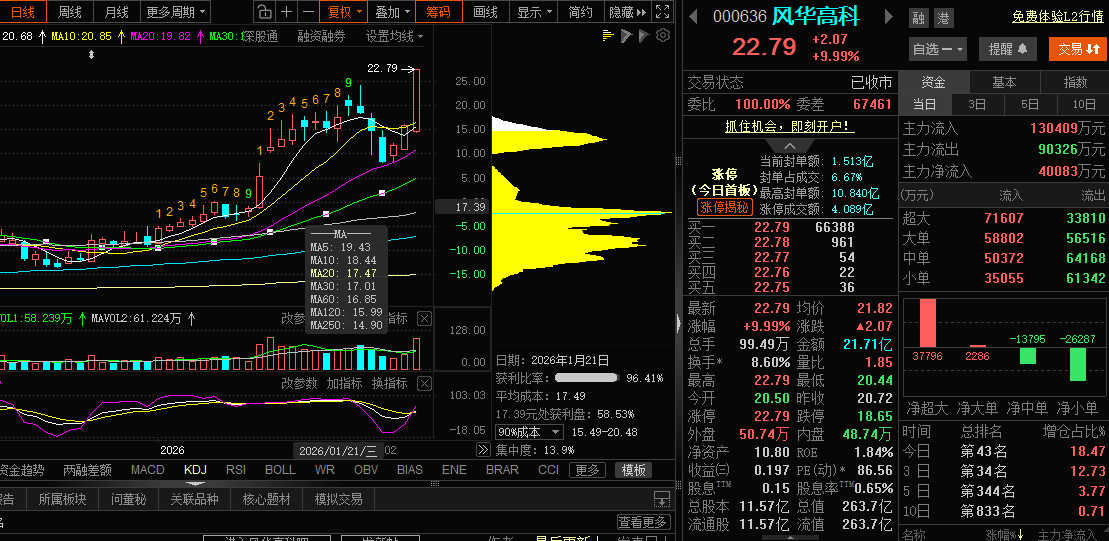This screenshot has width=1109, height=541.
Task: Select 当日 fund flow period
Action: click(924, 105)
